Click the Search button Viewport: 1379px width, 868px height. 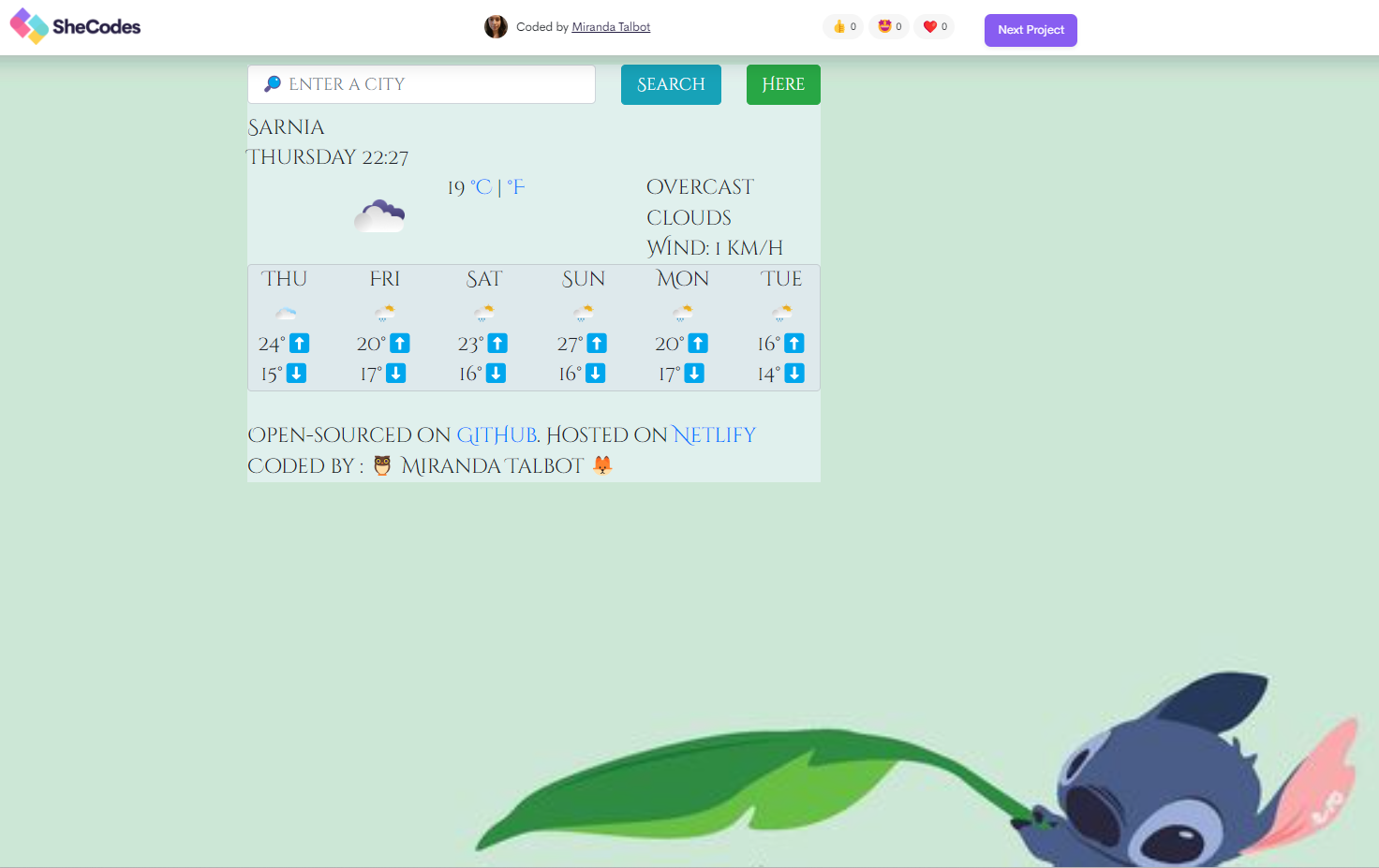click(x=671, y=84)
